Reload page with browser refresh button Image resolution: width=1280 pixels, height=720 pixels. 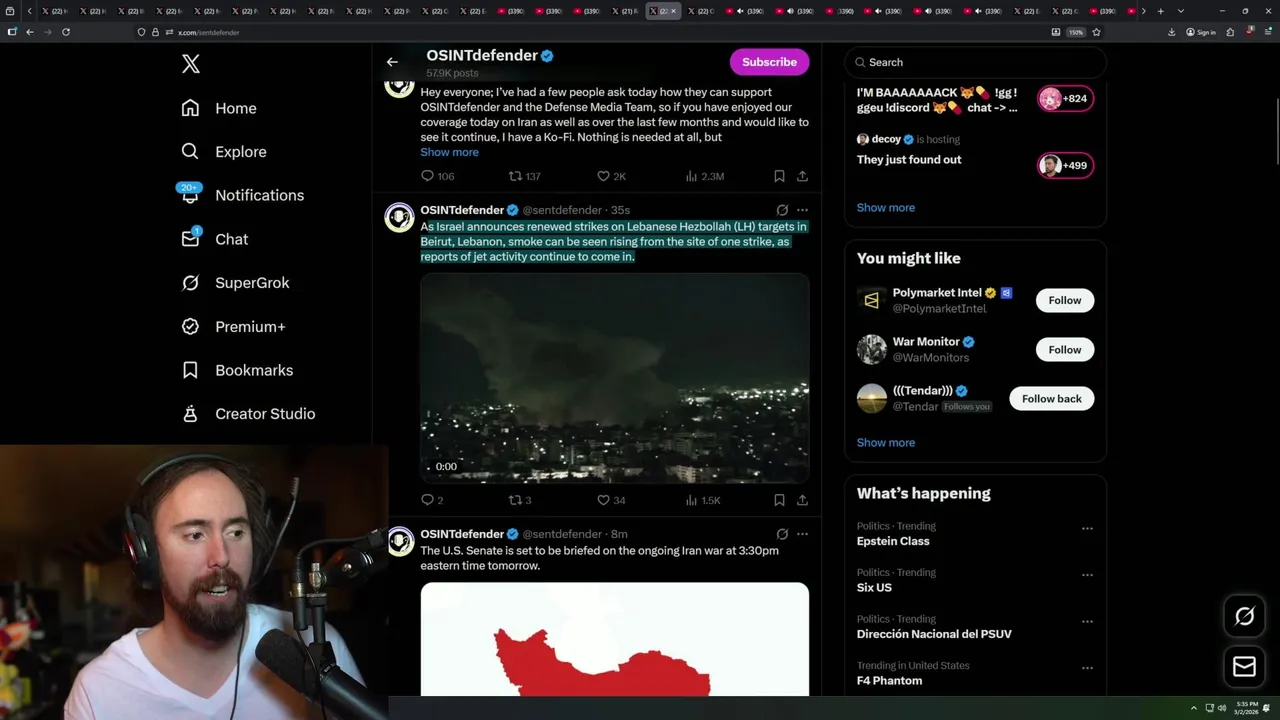tap(66, 32)
